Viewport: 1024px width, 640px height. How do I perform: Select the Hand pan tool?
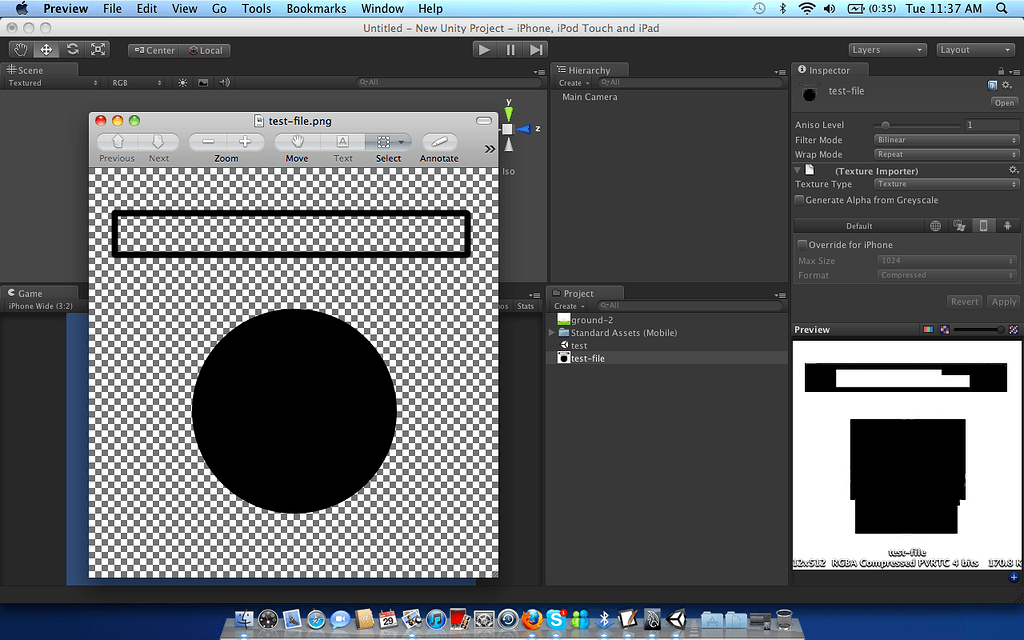pyautogui.click(x=20, y=49)
